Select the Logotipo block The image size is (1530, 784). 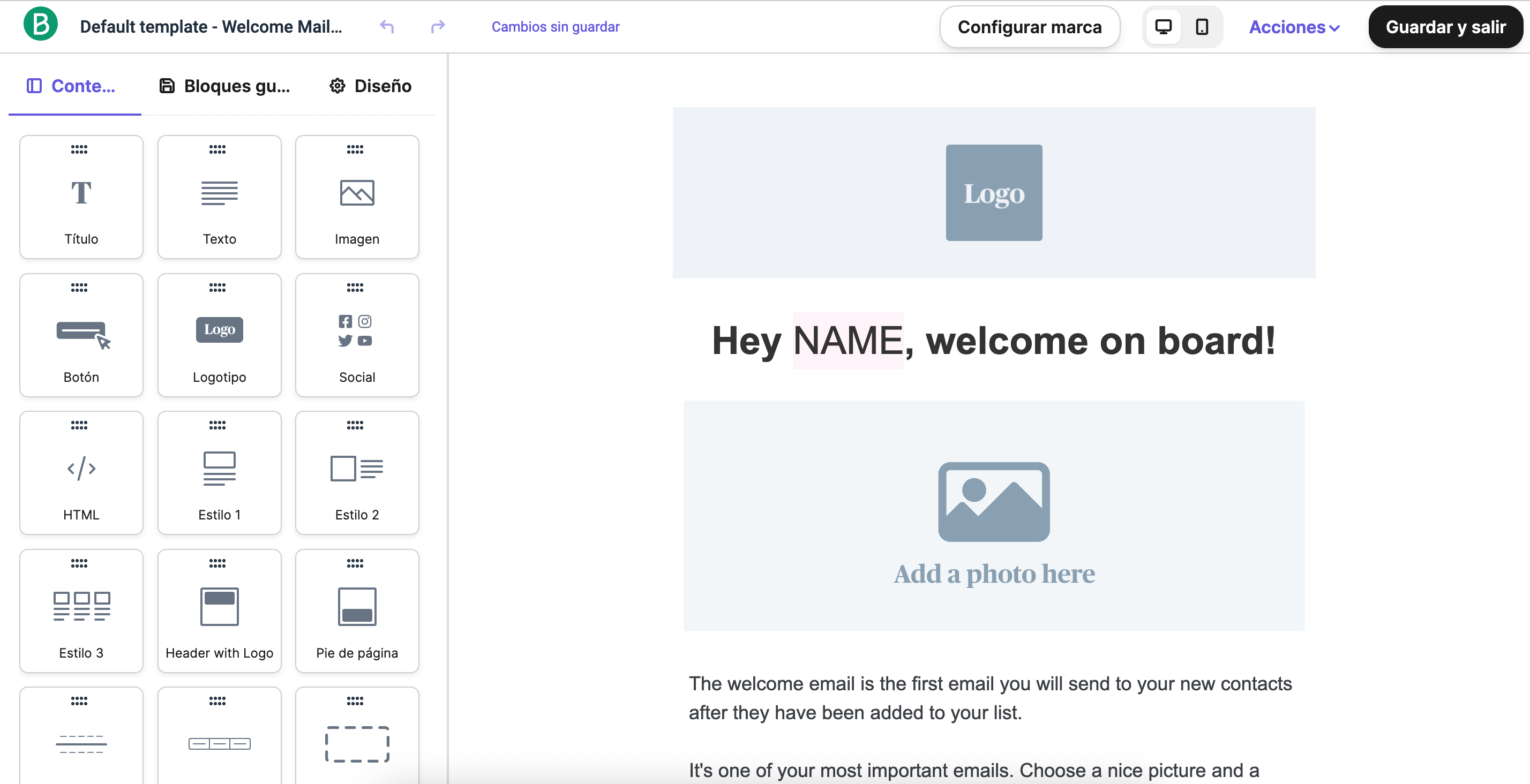pos(219,335)
